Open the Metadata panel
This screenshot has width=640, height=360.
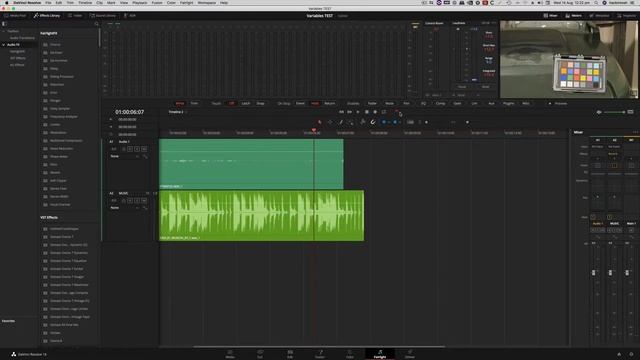(x=600, y=16)
